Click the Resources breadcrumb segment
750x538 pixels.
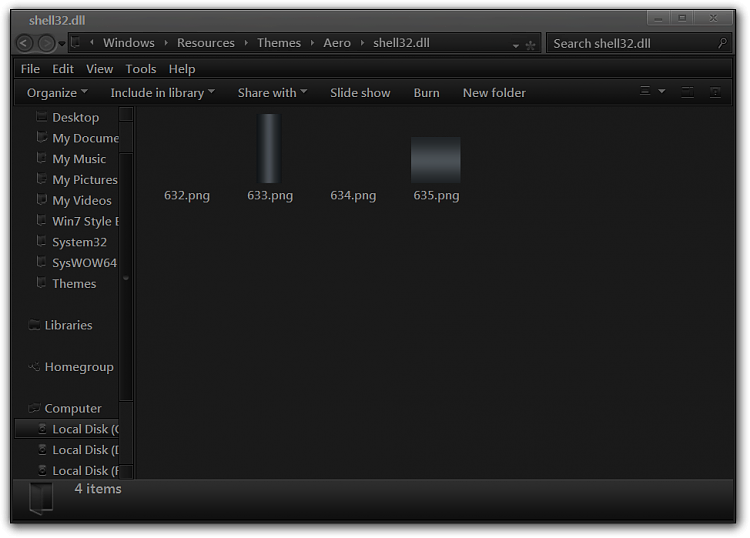[x=206, y=43]
